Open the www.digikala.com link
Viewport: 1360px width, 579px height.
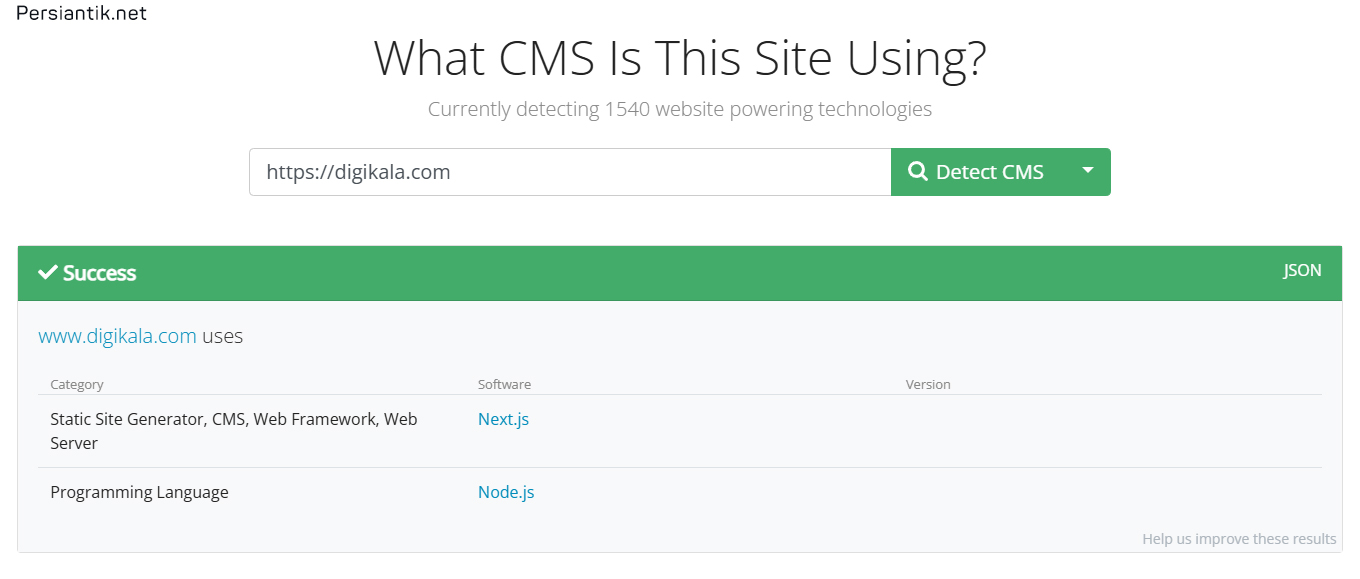(x=117, y=336)
